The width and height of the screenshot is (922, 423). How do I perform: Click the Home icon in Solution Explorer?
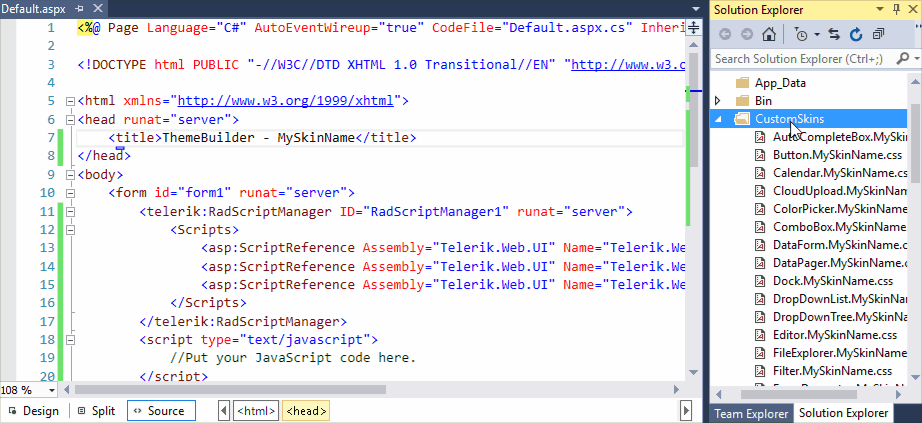tap(767, 34)
